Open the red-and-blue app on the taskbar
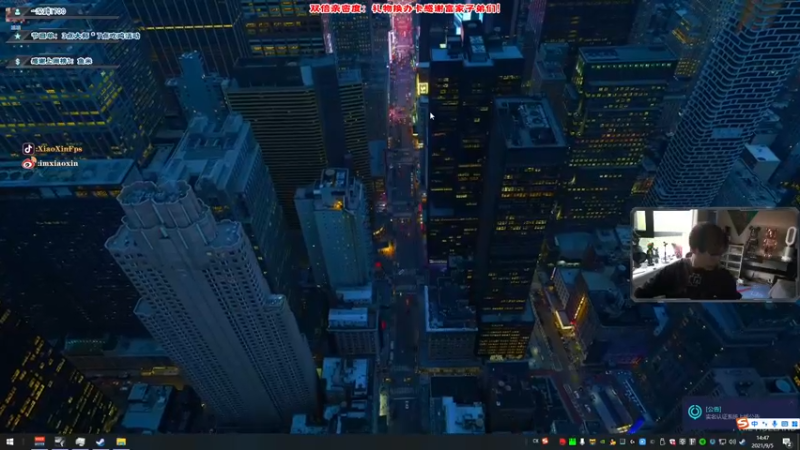This screenshot has width=800, height=450. click(39, 441)
